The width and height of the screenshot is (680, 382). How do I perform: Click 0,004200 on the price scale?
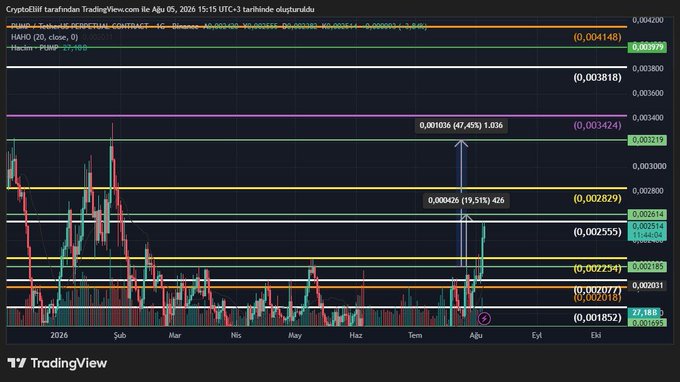click(x=647, y=20)
